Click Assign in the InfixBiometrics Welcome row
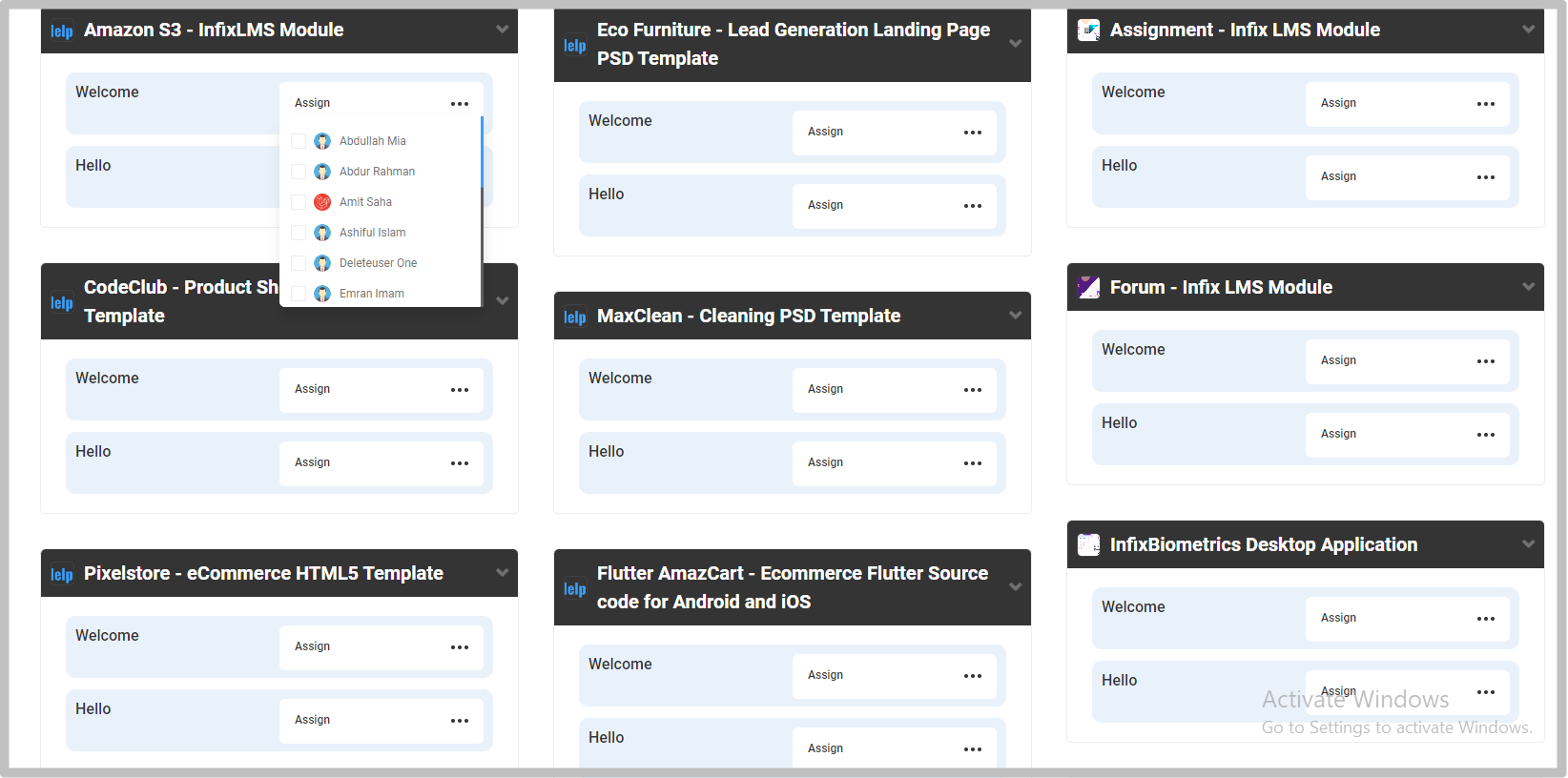This screenshot has height=778, width=1568. 1338,618
